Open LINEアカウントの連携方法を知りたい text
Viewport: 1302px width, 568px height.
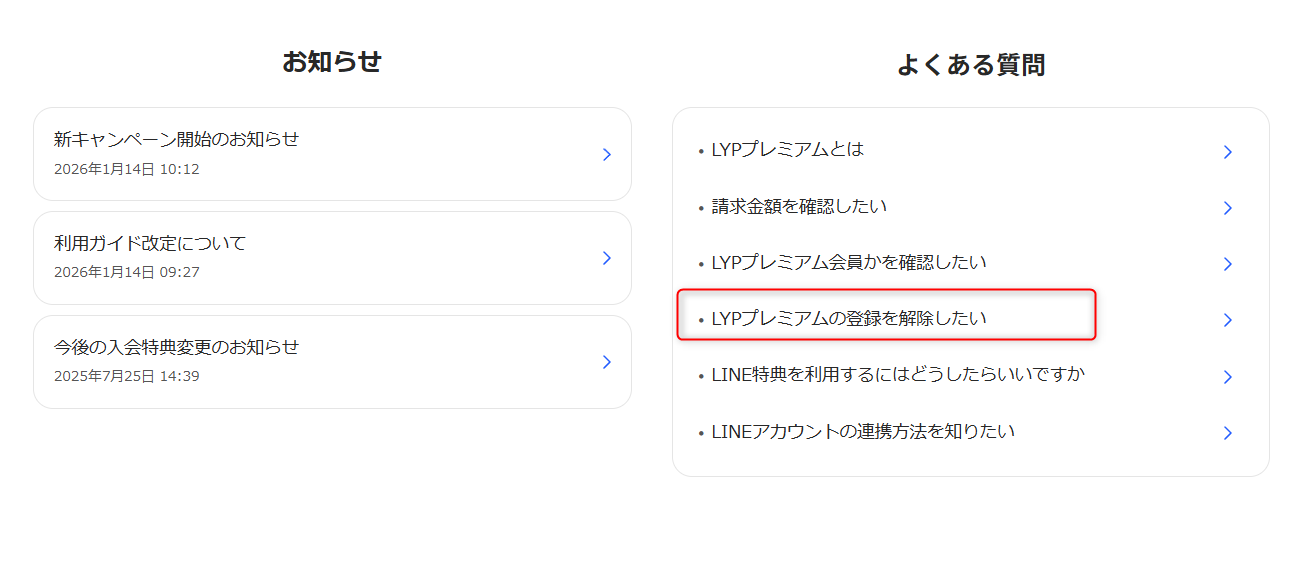click(863, 432)
